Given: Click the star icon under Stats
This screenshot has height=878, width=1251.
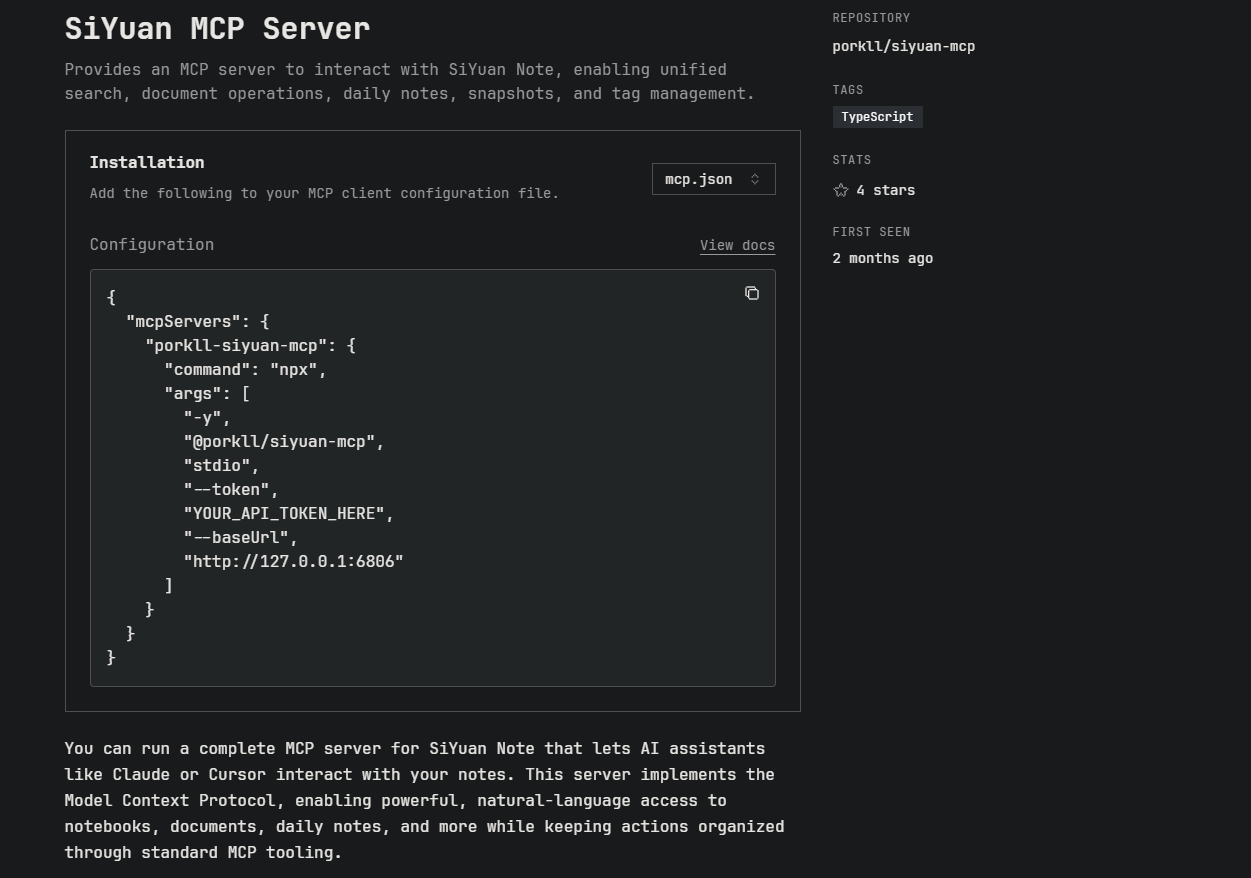Looking at the screenshot, I should click(841, 190).
